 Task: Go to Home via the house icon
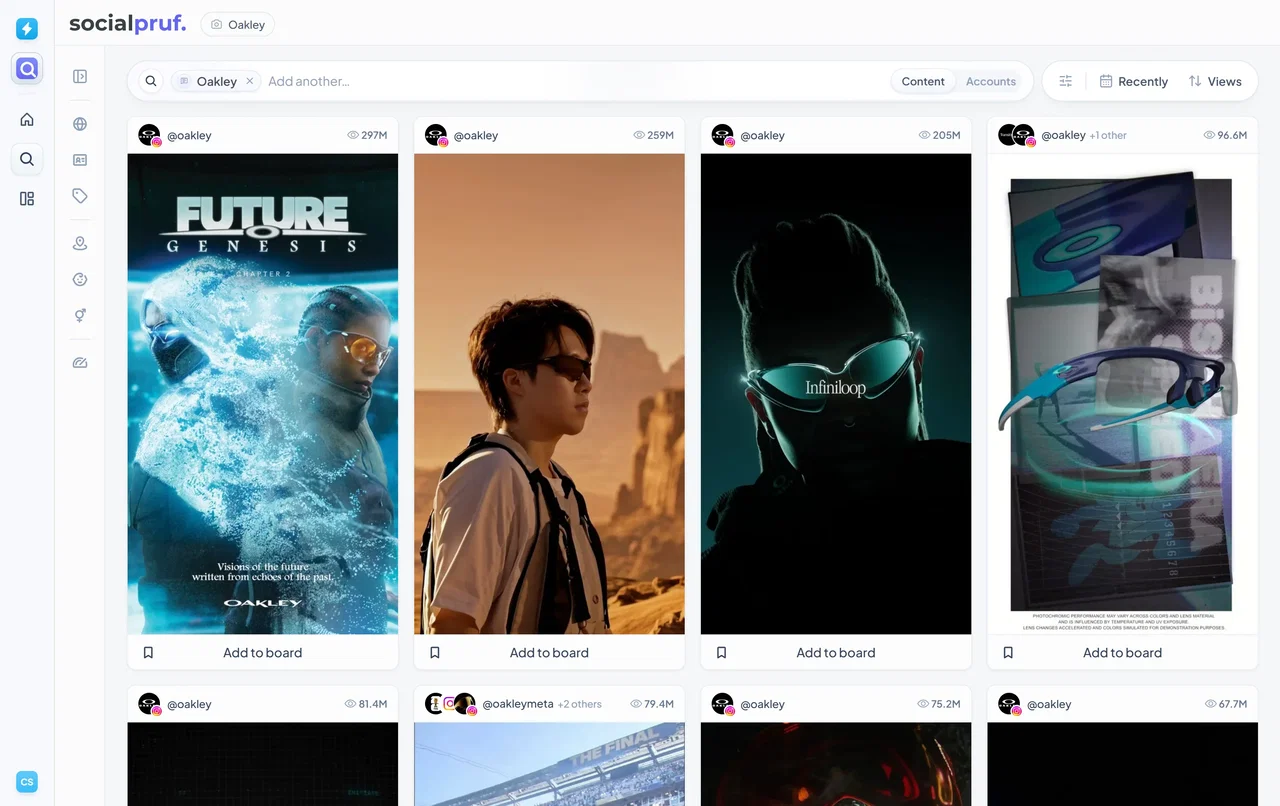click(x=27, y=119)
